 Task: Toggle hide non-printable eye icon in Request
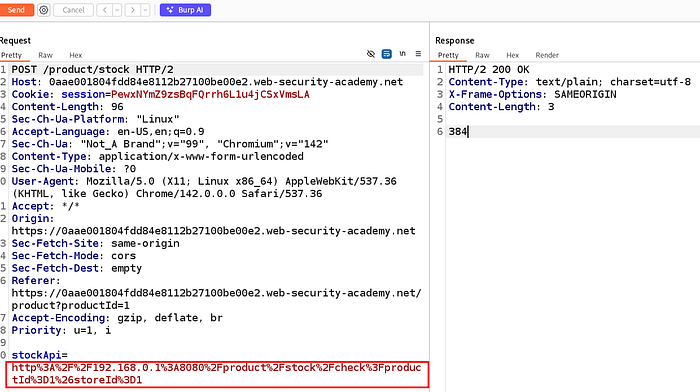(x=371, y=54)
